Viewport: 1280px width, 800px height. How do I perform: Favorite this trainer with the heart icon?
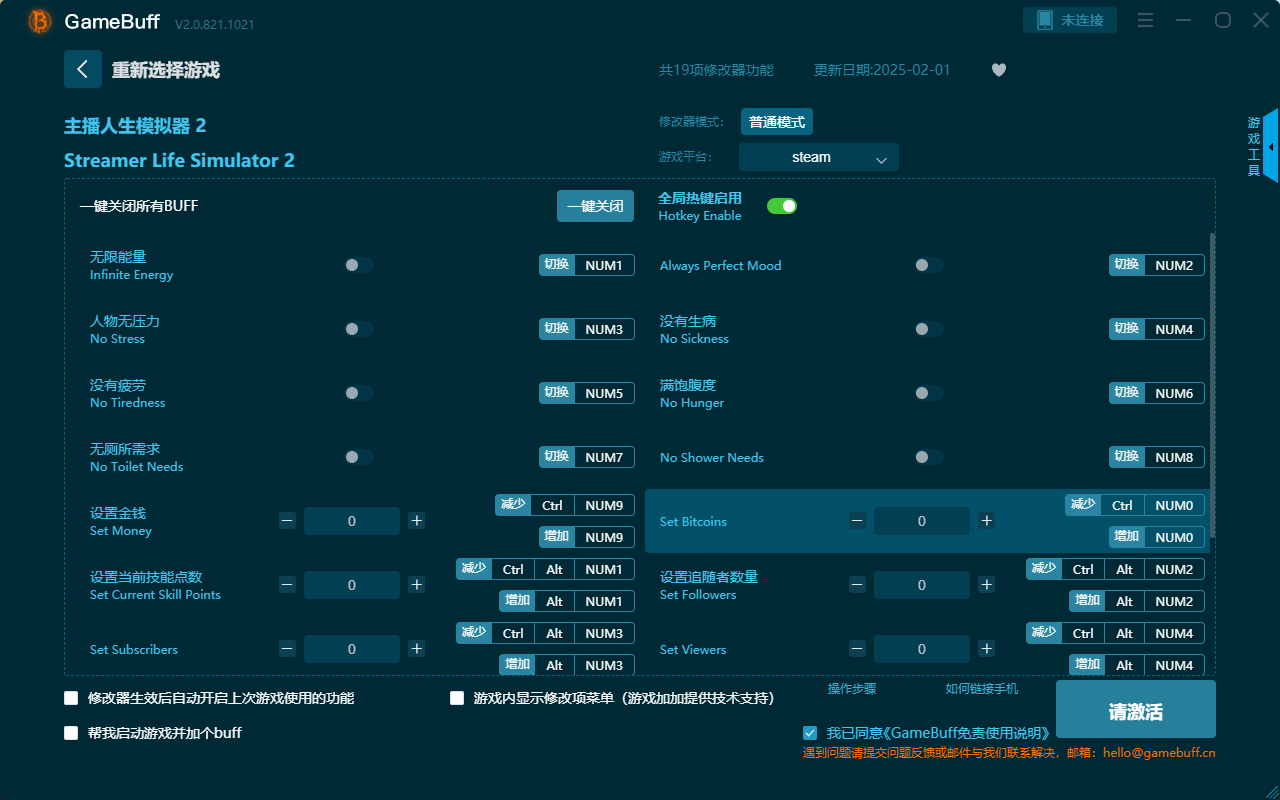point(998,70)
